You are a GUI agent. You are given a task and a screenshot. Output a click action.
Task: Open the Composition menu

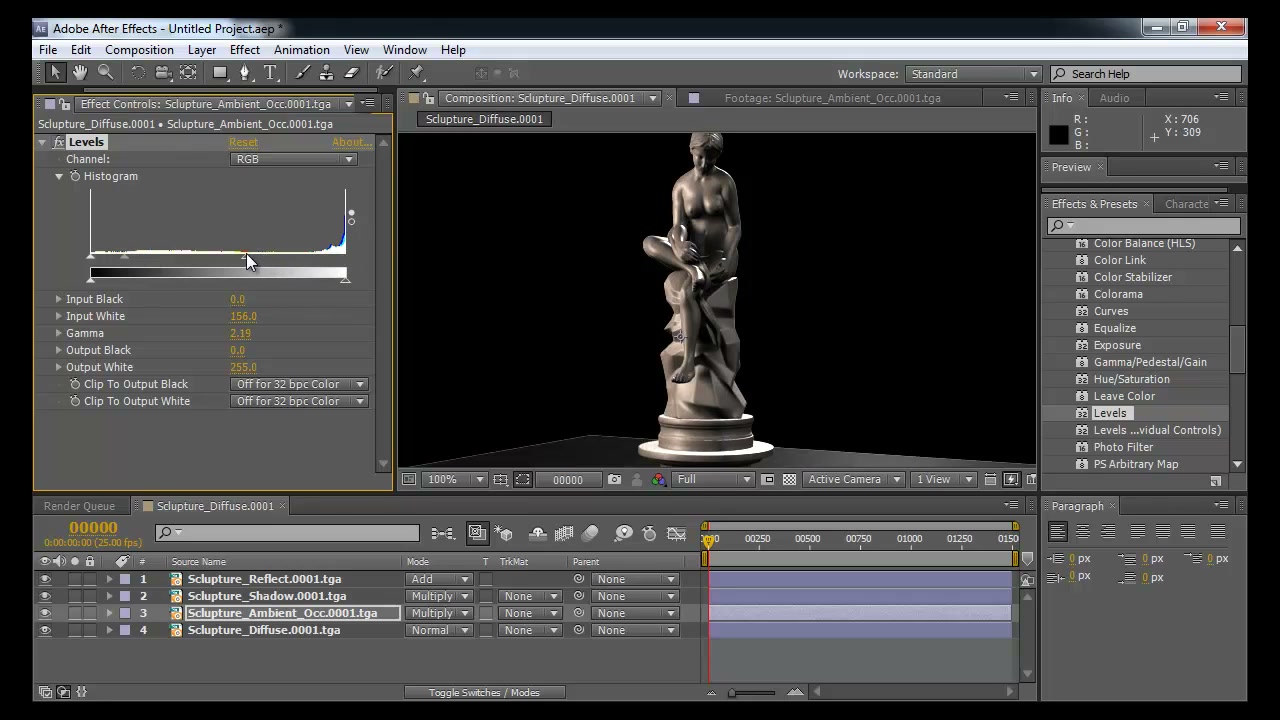click(139, 50)
